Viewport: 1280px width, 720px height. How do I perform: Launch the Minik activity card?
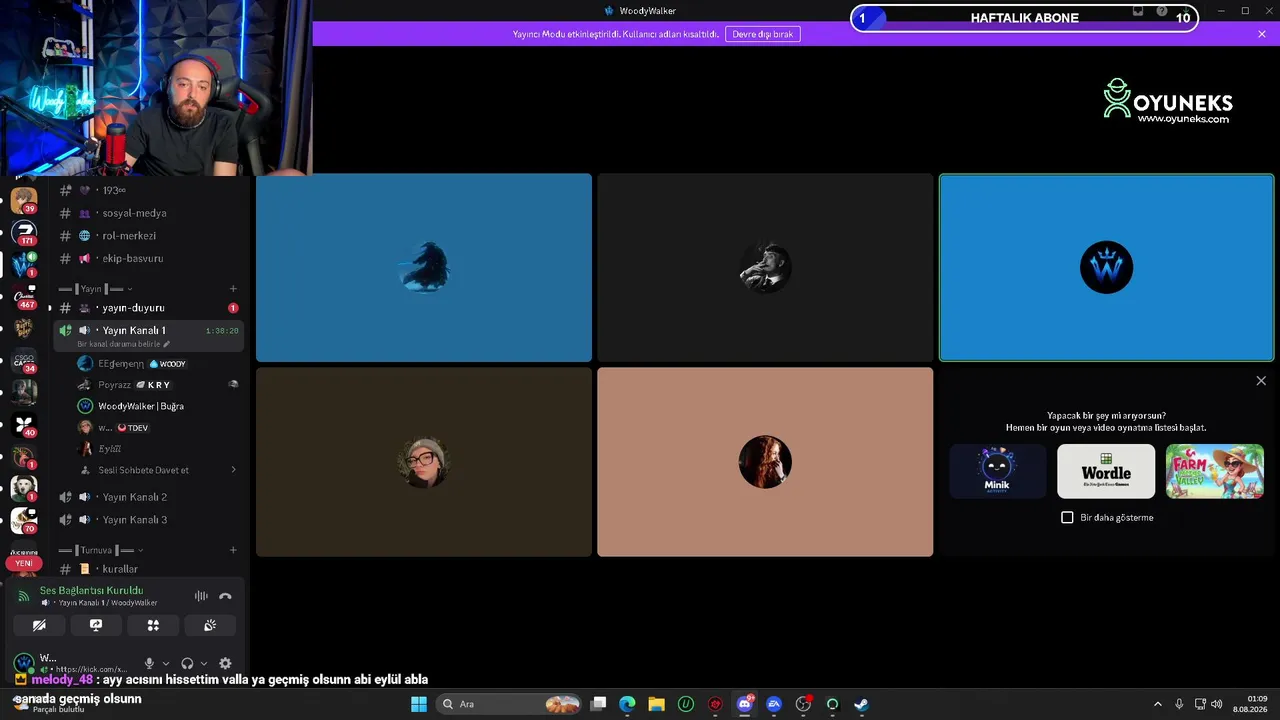click(x=997, y=471)
